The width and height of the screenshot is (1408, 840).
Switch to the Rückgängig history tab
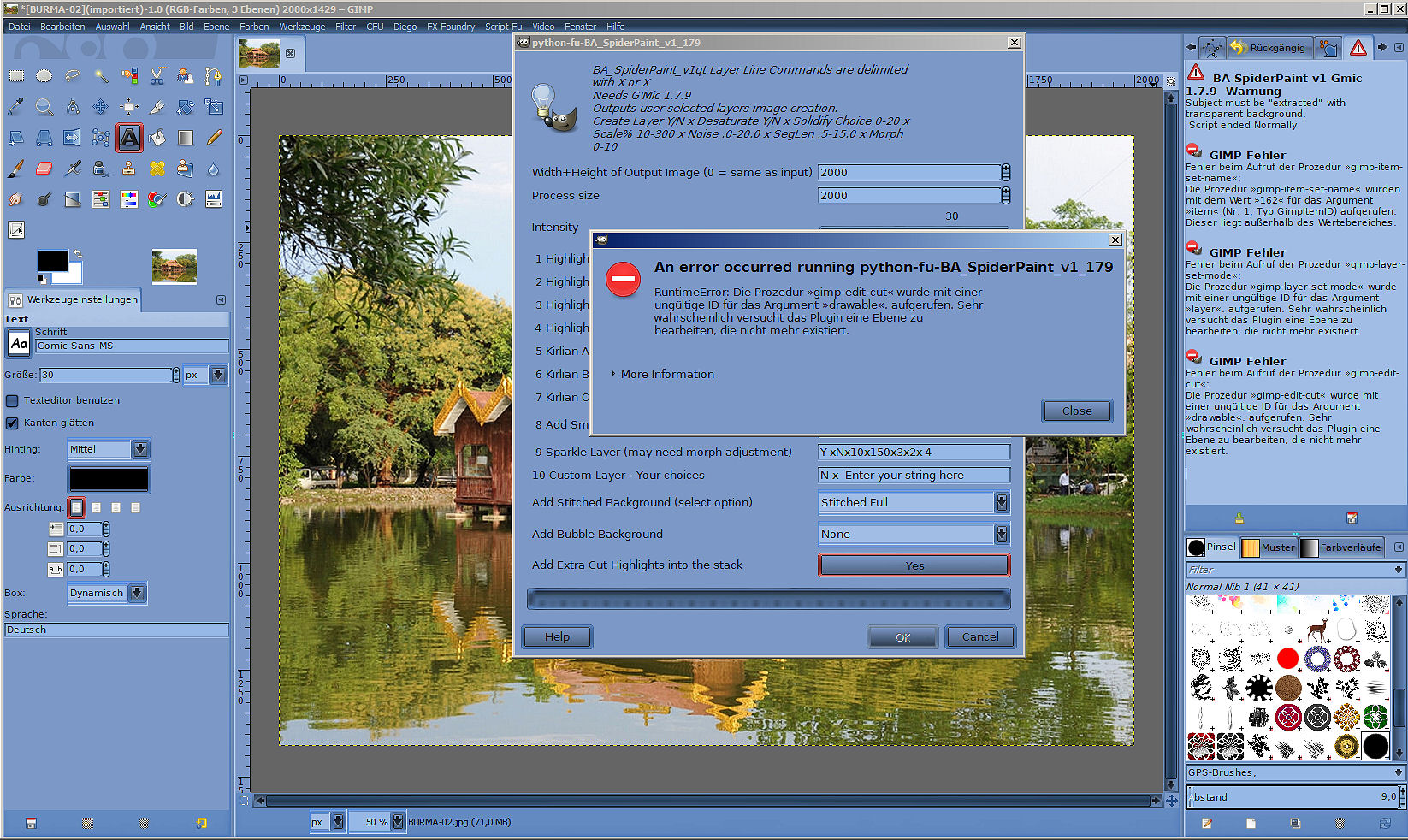(x=1269, y=48)
